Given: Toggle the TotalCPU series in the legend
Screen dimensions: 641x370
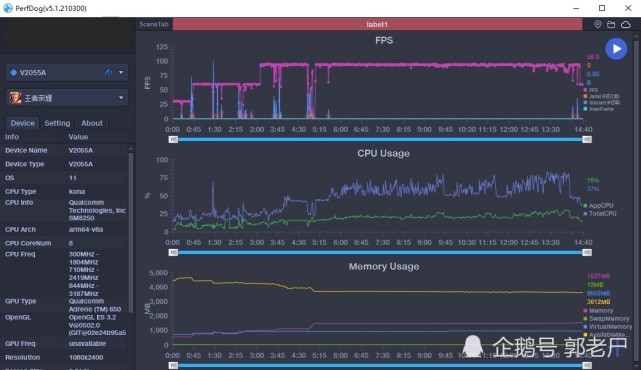Looking at the screenshot, I should (600, 213).
